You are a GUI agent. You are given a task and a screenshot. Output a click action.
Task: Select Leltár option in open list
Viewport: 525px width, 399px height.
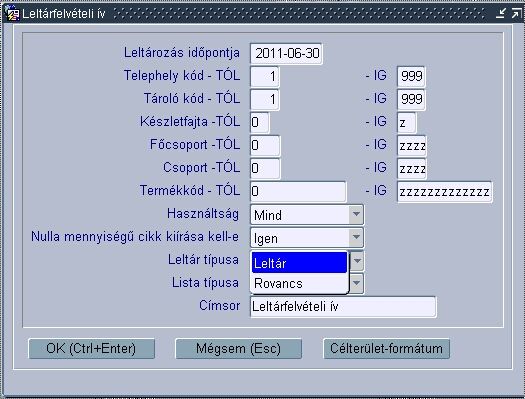pyautogui.click(x=299, y=263)
